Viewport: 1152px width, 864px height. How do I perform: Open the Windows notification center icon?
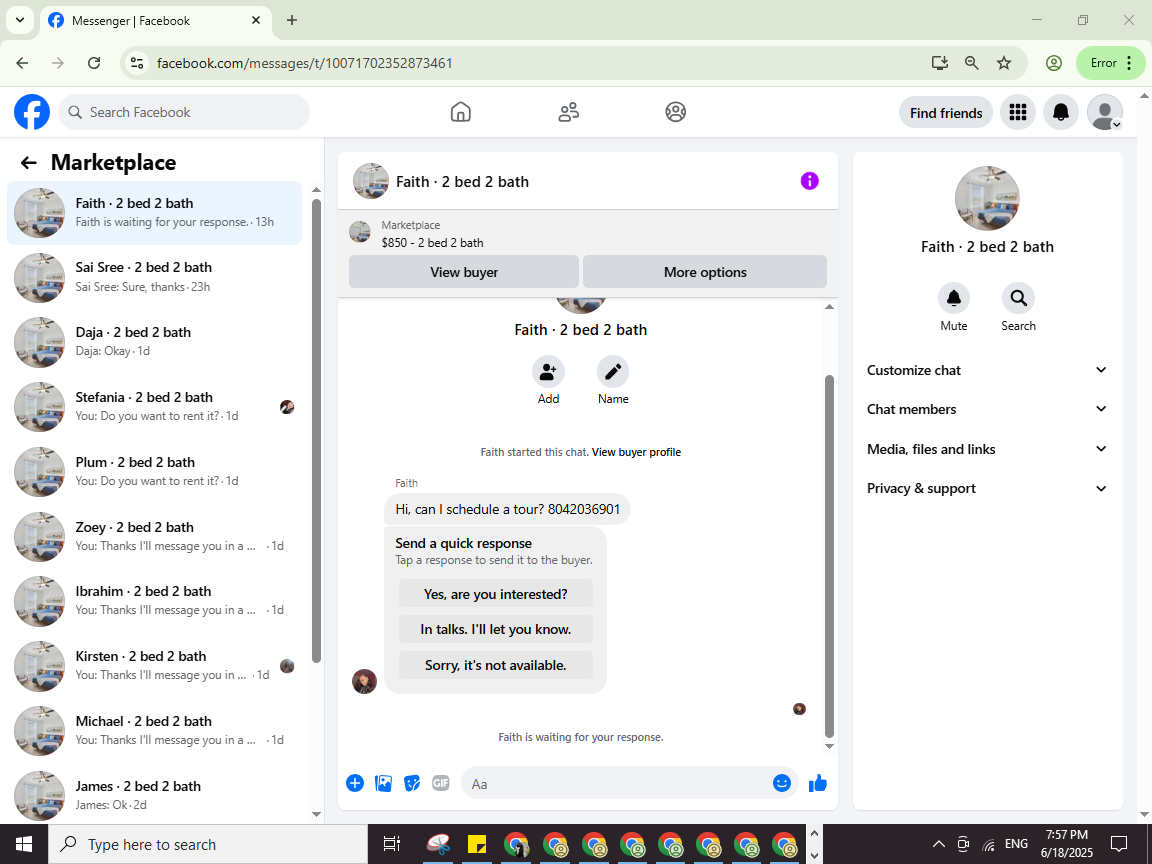[1118, 844]
